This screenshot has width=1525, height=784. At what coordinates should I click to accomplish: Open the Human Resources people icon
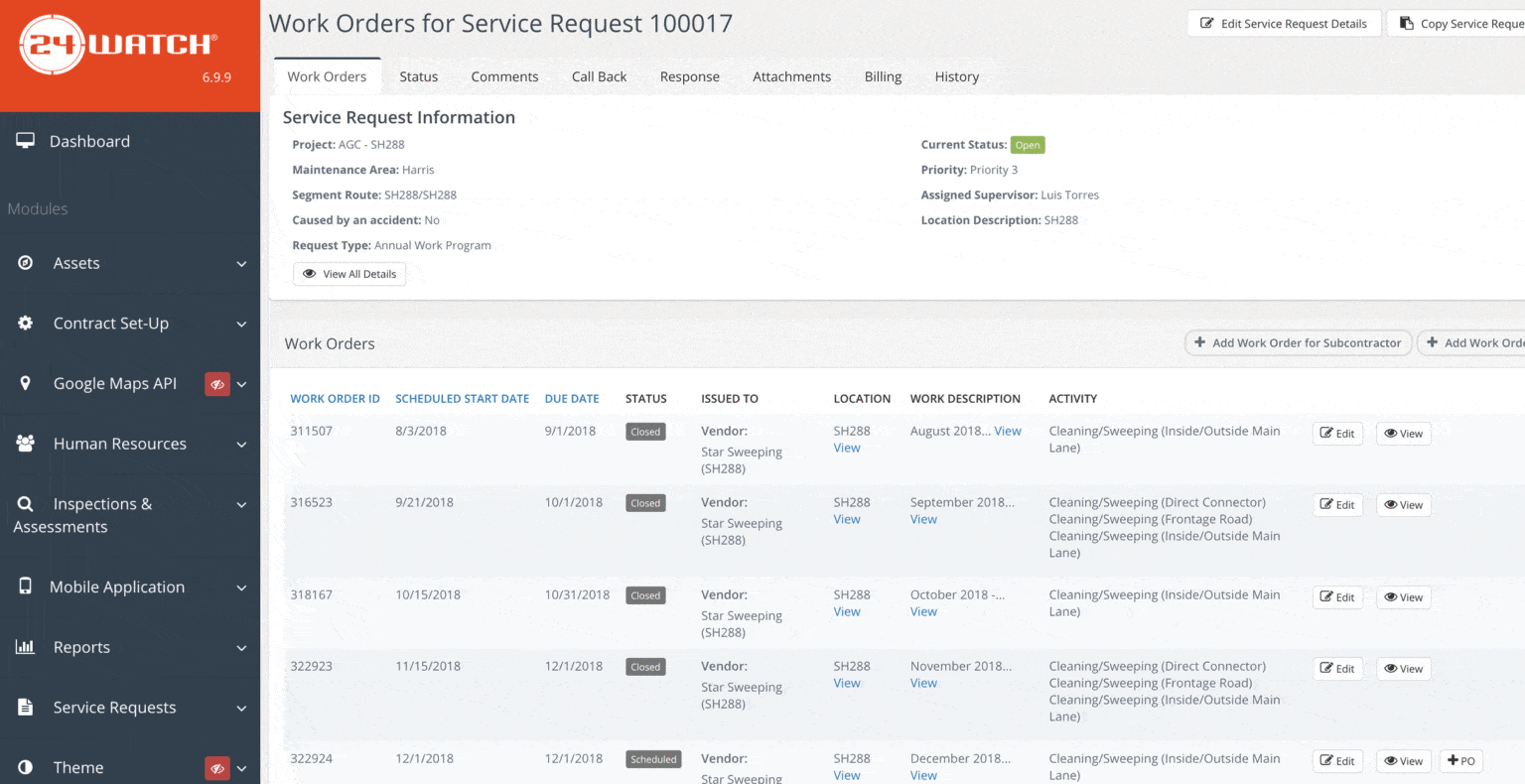(25, 444)
